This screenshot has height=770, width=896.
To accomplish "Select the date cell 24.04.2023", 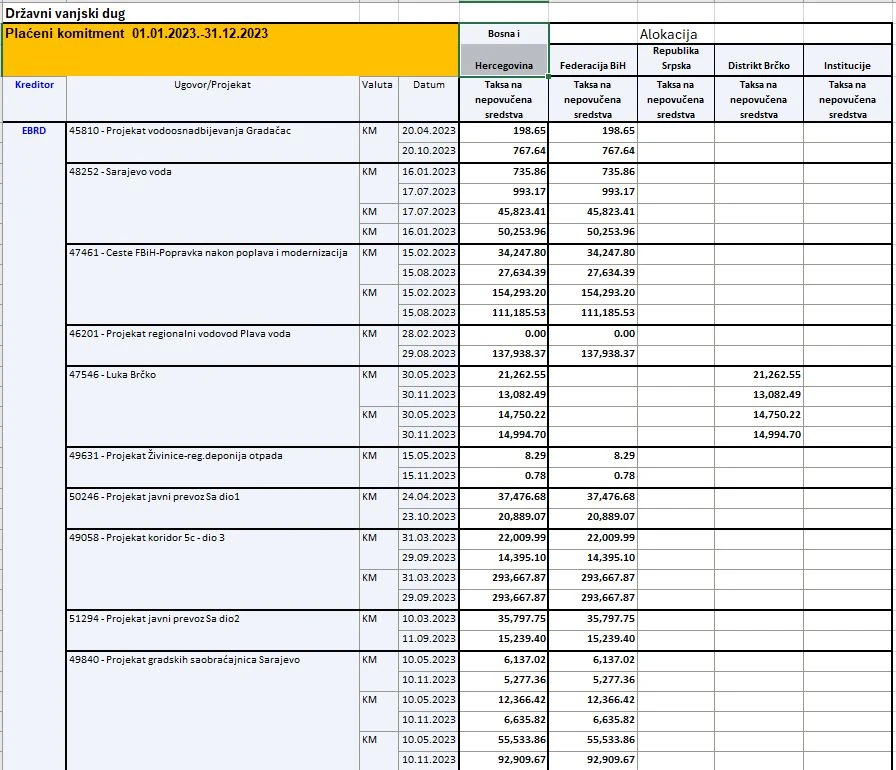I will tap(428, 497).
